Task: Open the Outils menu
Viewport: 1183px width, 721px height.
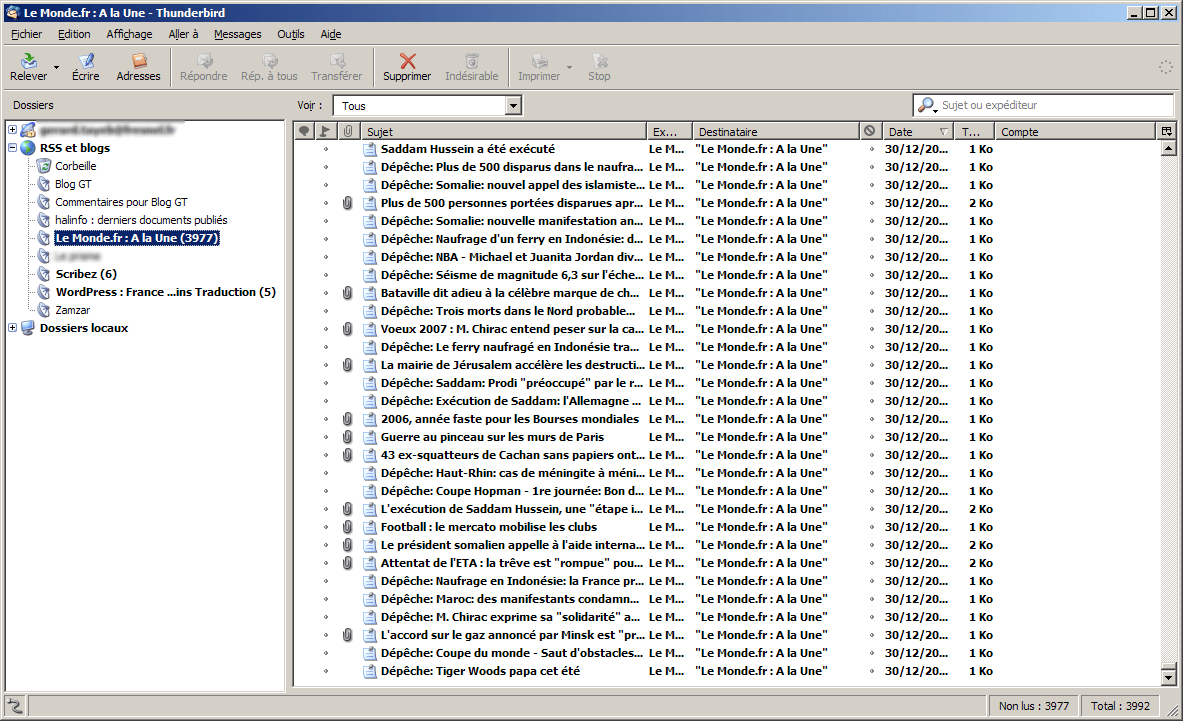Action: click(x=290, y=34)
